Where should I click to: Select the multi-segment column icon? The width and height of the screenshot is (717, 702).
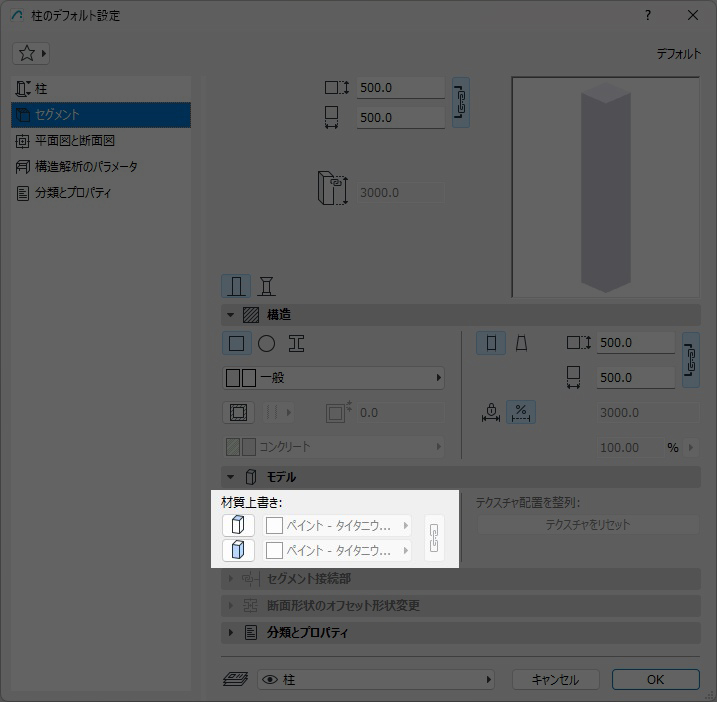(x=267, y=287)
